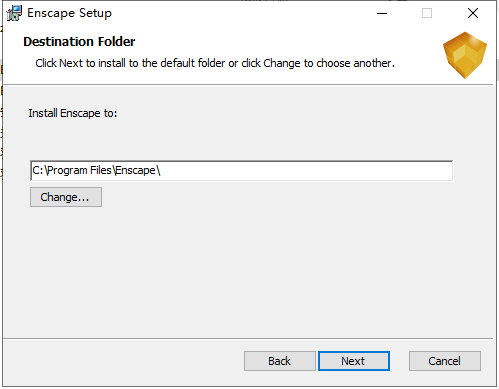This screenshot has height=389, width=499.
Task: Click the instruction text about default folder
Action: [215, 63]
